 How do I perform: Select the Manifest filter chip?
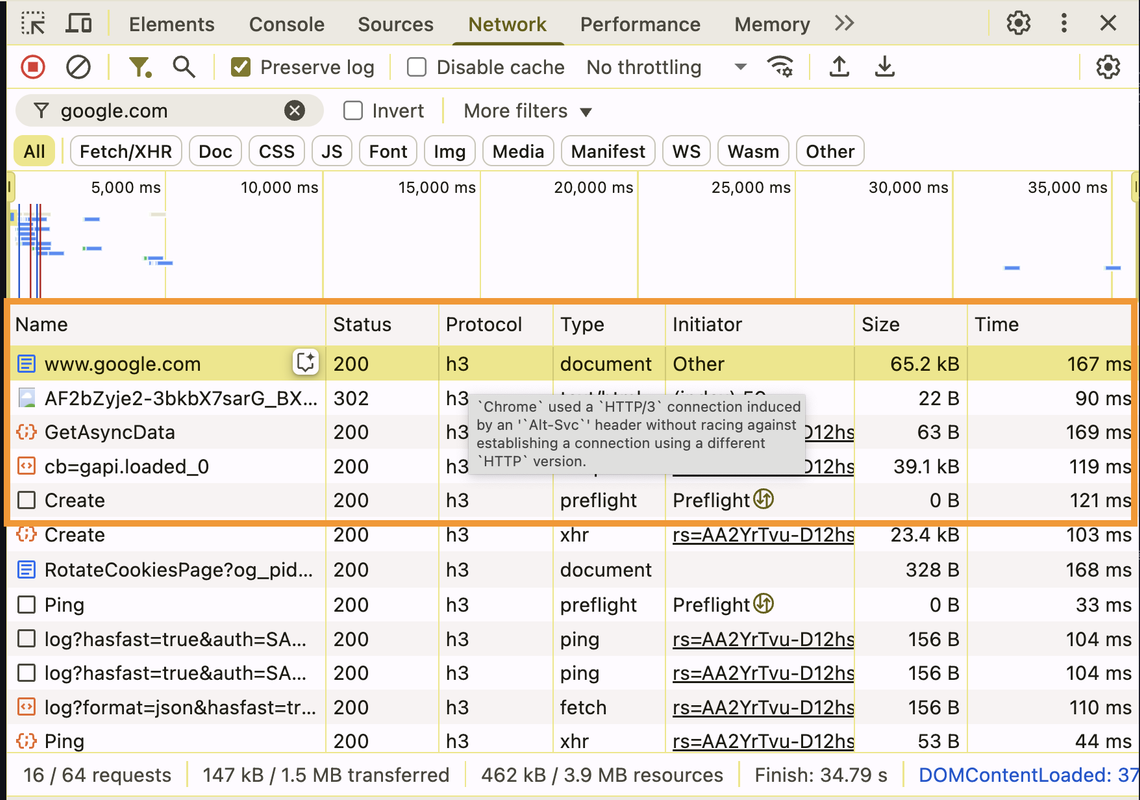[608, 151]
